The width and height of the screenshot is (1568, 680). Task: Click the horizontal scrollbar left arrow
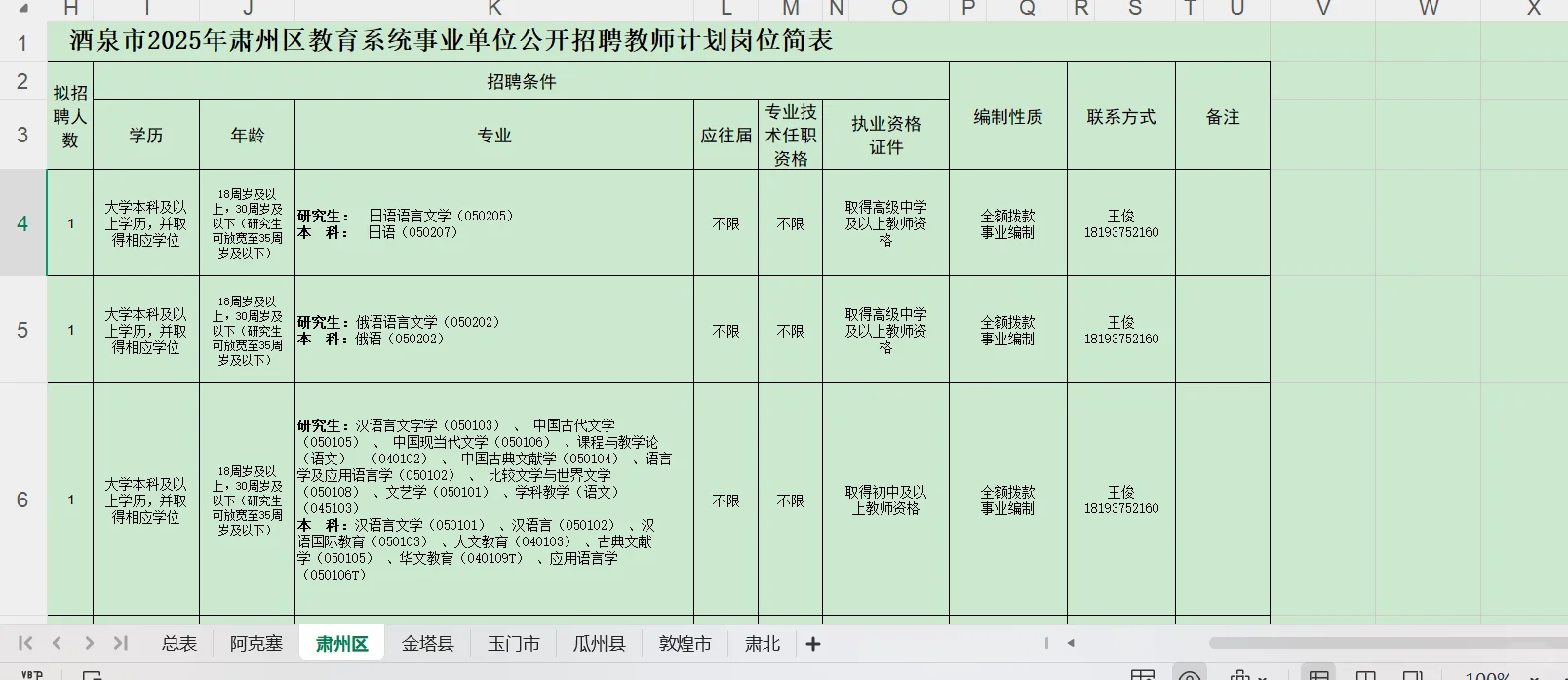tap(1071, 643)
